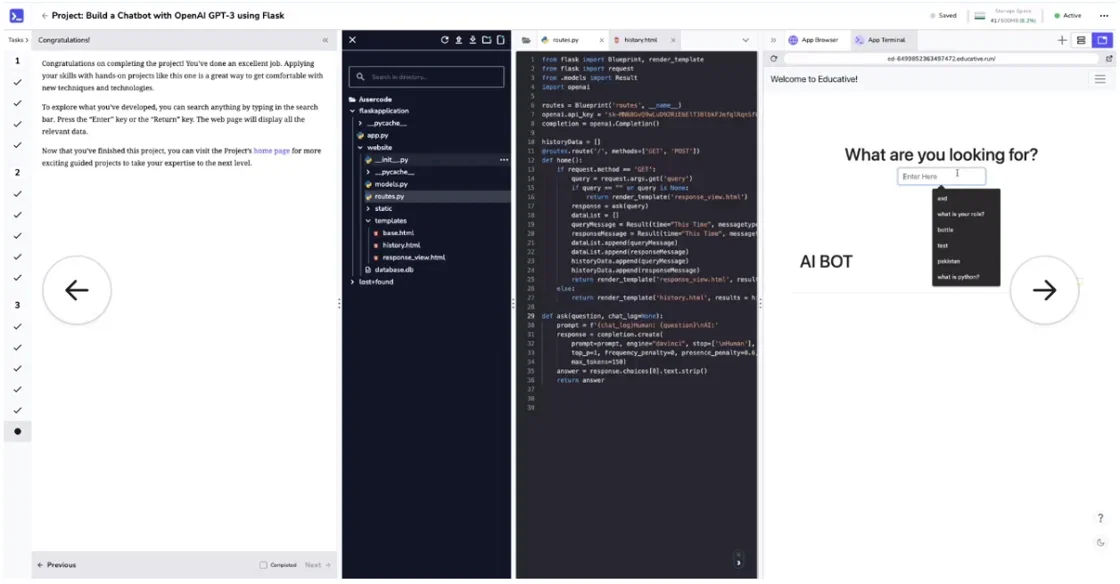Expand __pycache__ folder under flaskapplication
The width and height of the screenshot is (1120, 584).
point(361,124)
